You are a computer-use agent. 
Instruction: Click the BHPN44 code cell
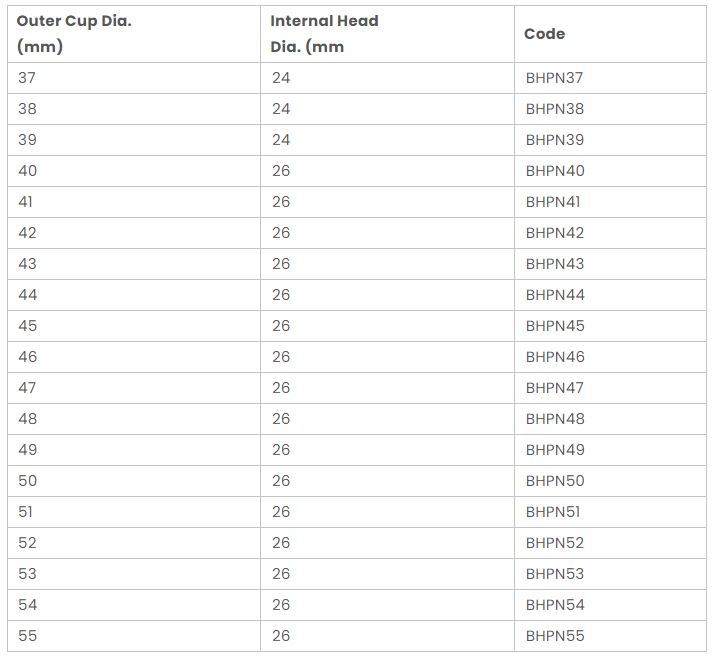click(555, 295)
